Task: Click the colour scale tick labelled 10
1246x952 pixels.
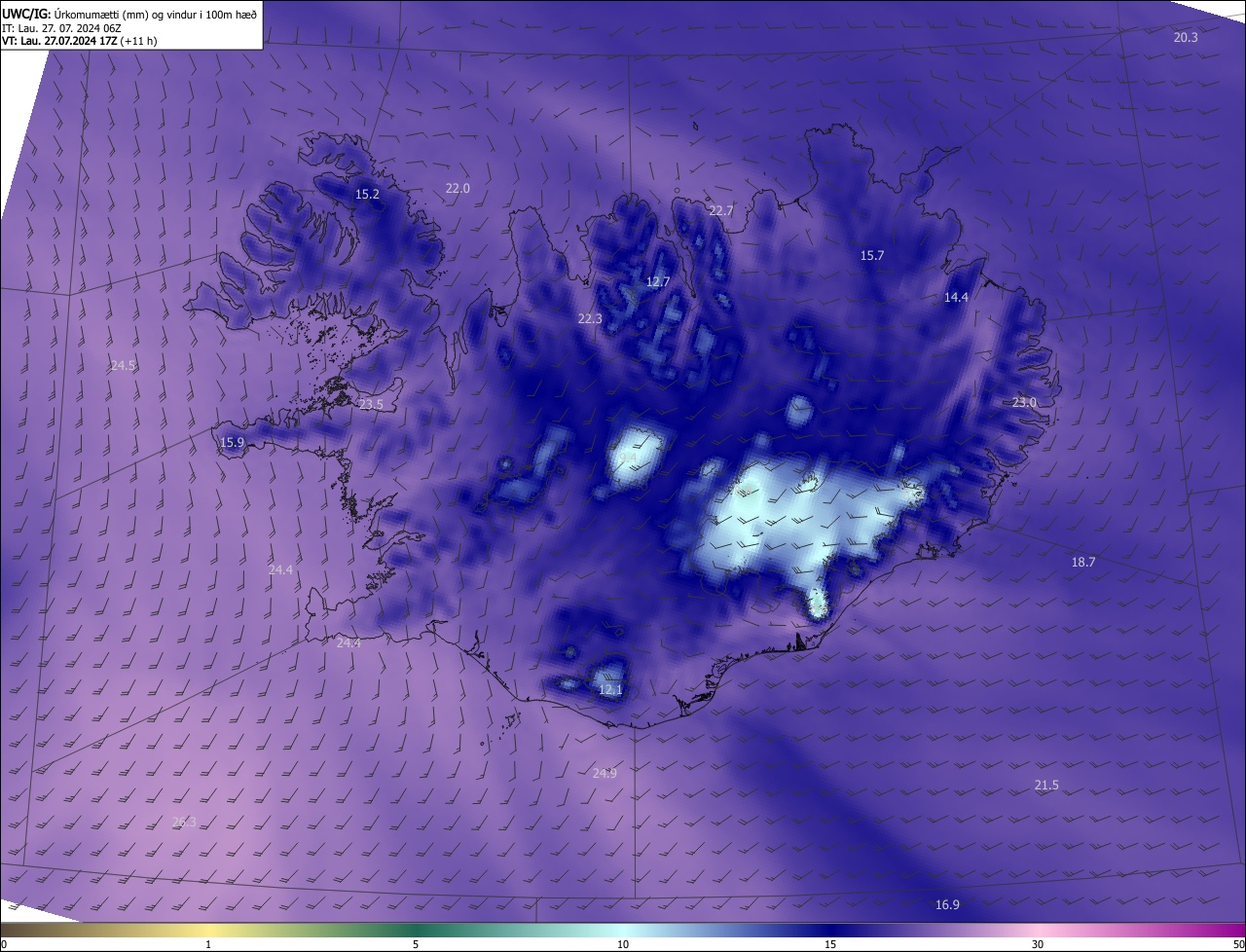Action: click(623, 945)
